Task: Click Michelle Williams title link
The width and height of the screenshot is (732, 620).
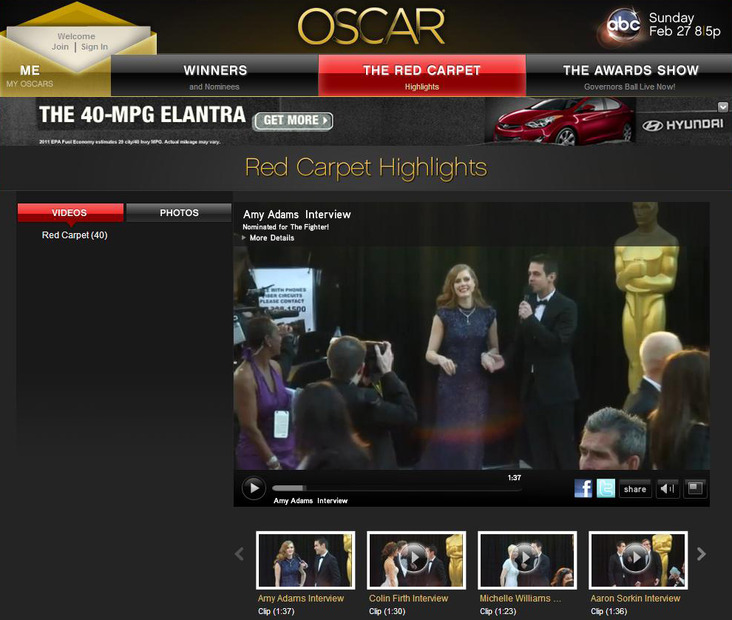Action: (x=520, y=598)
